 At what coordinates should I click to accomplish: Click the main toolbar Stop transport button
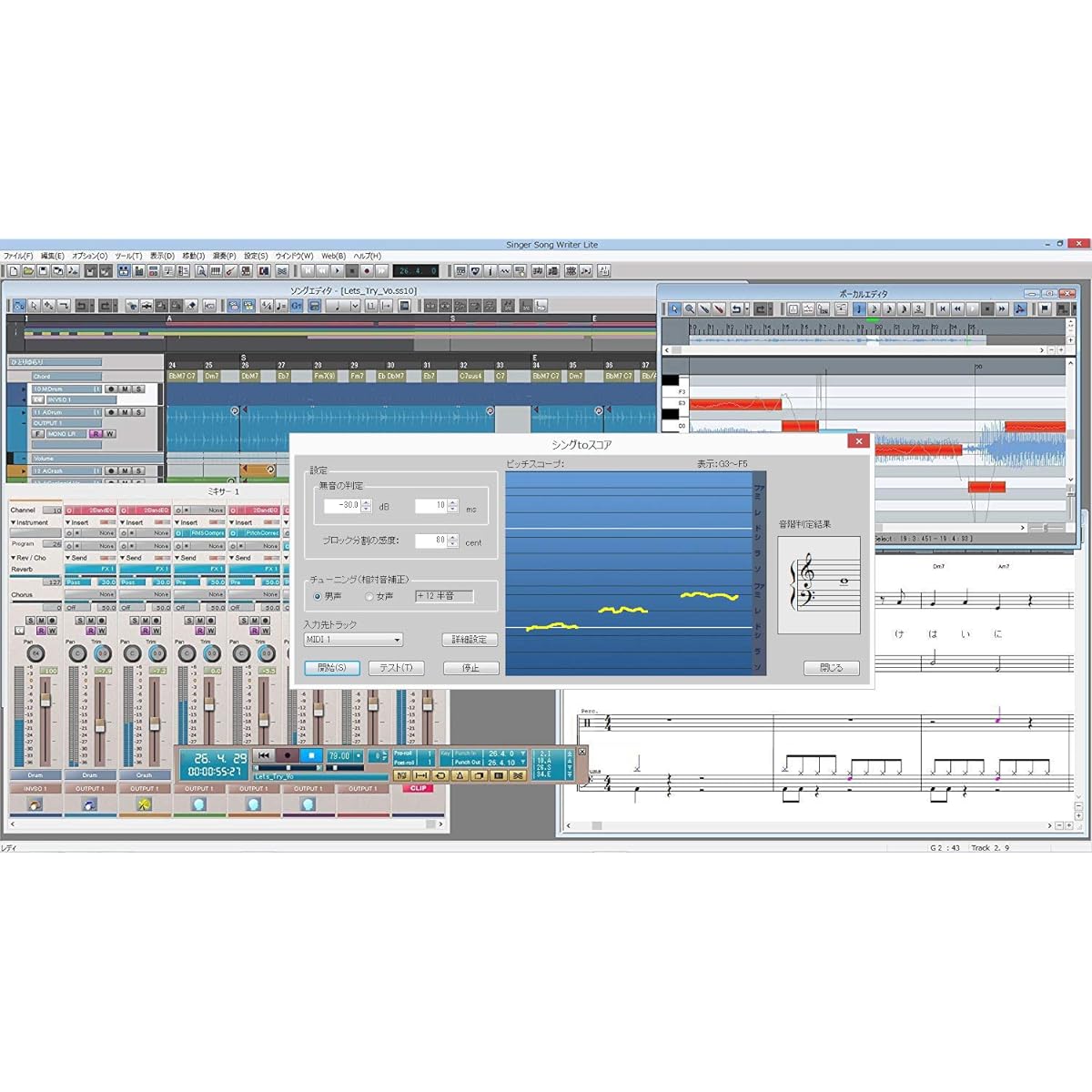[351, 270]
